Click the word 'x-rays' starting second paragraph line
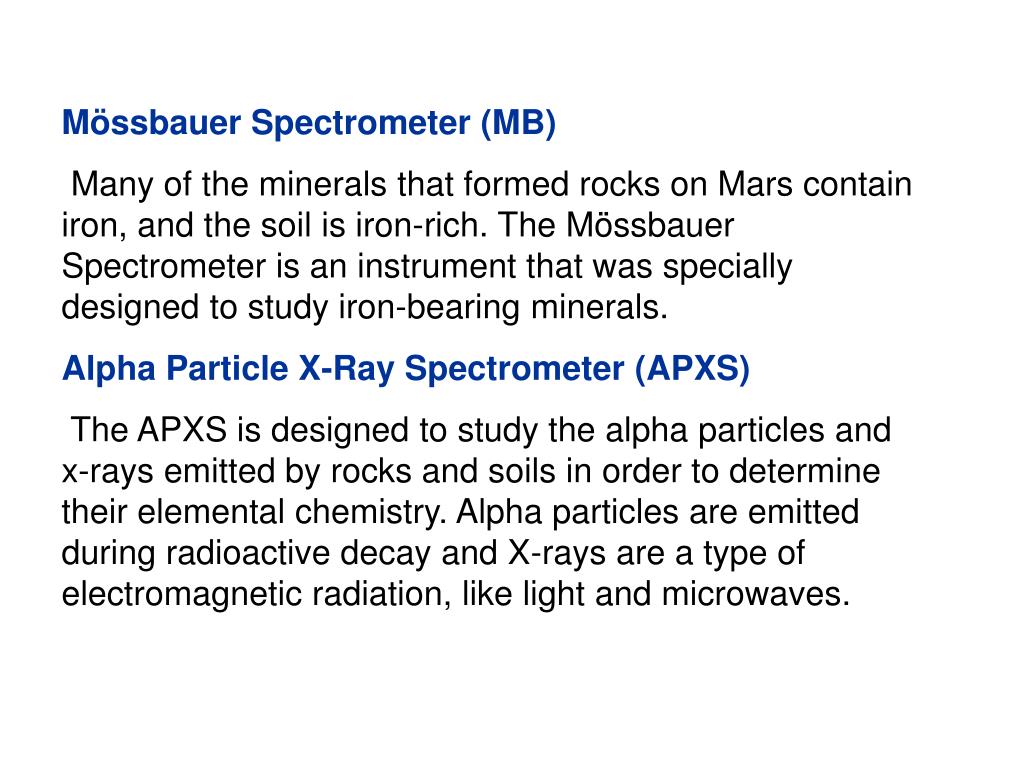The height and width of the screenshot is (768, 1024). pyautogui.click(x=107, y=472)
